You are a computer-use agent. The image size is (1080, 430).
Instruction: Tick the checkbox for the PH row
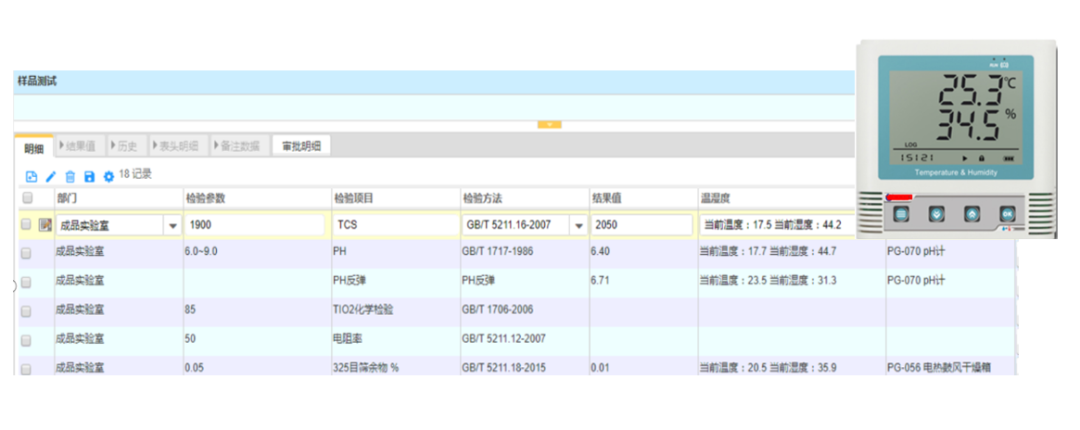click(26, 253)
